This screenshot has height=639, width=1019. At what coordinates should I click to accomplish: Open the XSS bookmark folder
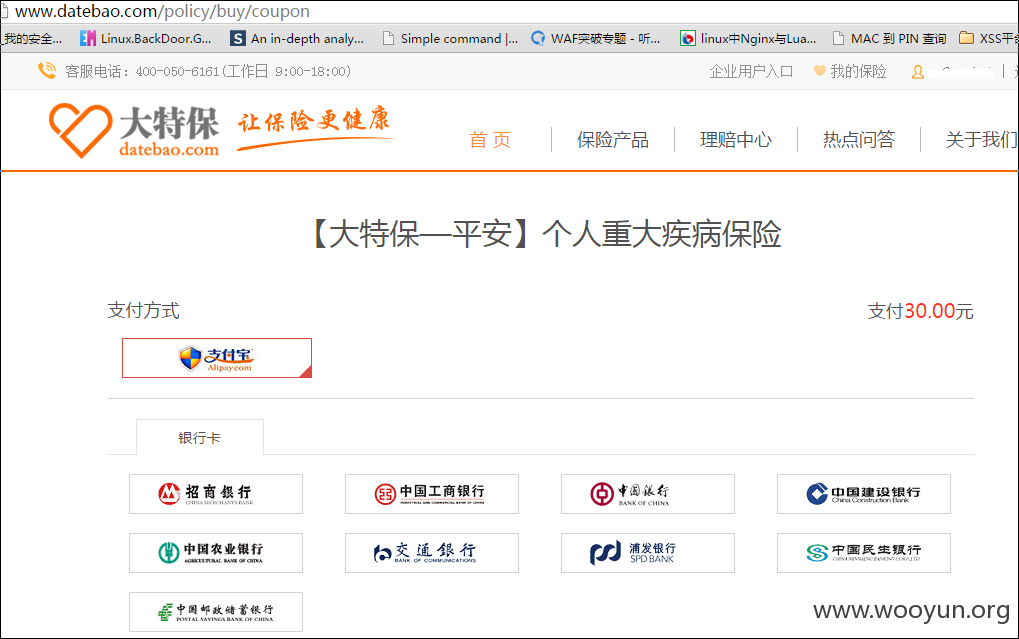pos(988,38)
